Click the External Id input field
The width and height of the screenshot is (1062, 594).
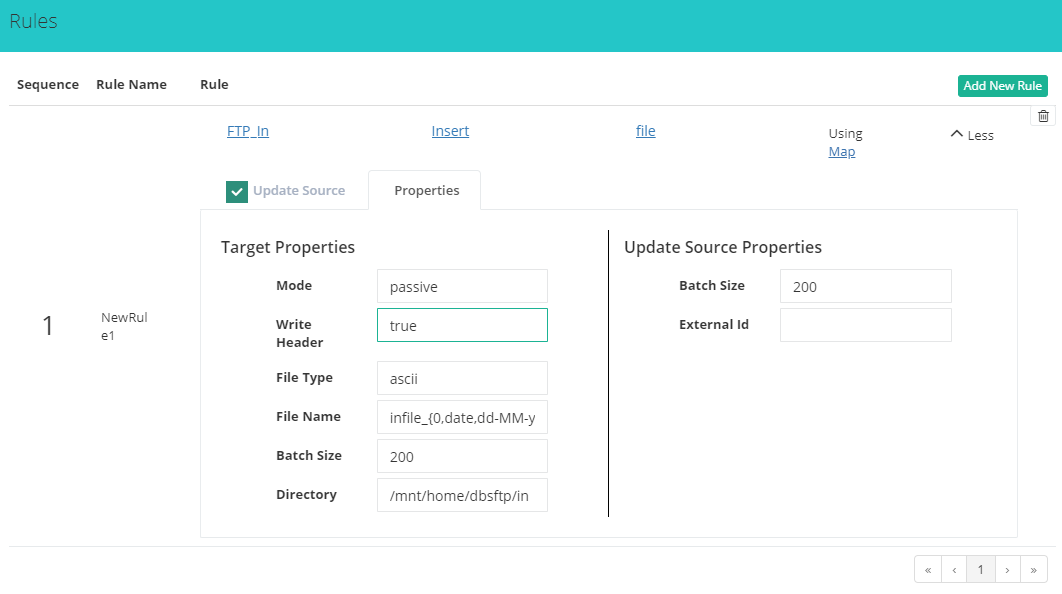[865, 325]
